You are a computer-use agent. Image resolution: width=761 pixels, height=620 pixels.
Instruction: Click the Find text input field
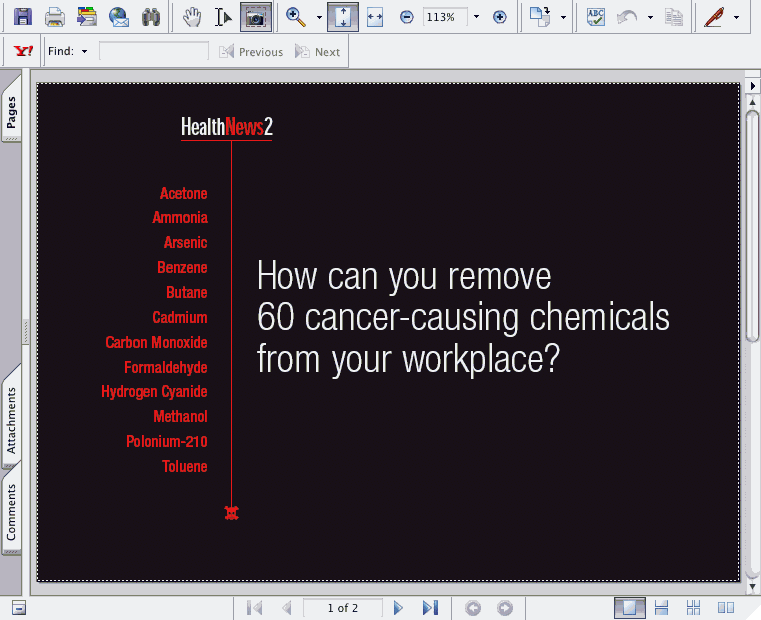pos(154,51)
